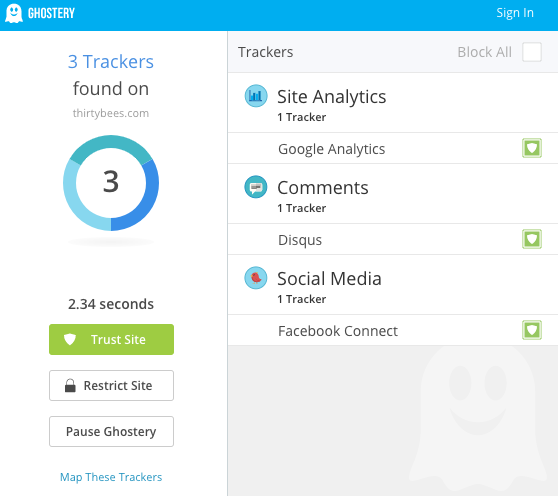The image size is (558, 496).
Task: Click the Trust Site button
Action: pyautogui.click(x=111, y=339)
